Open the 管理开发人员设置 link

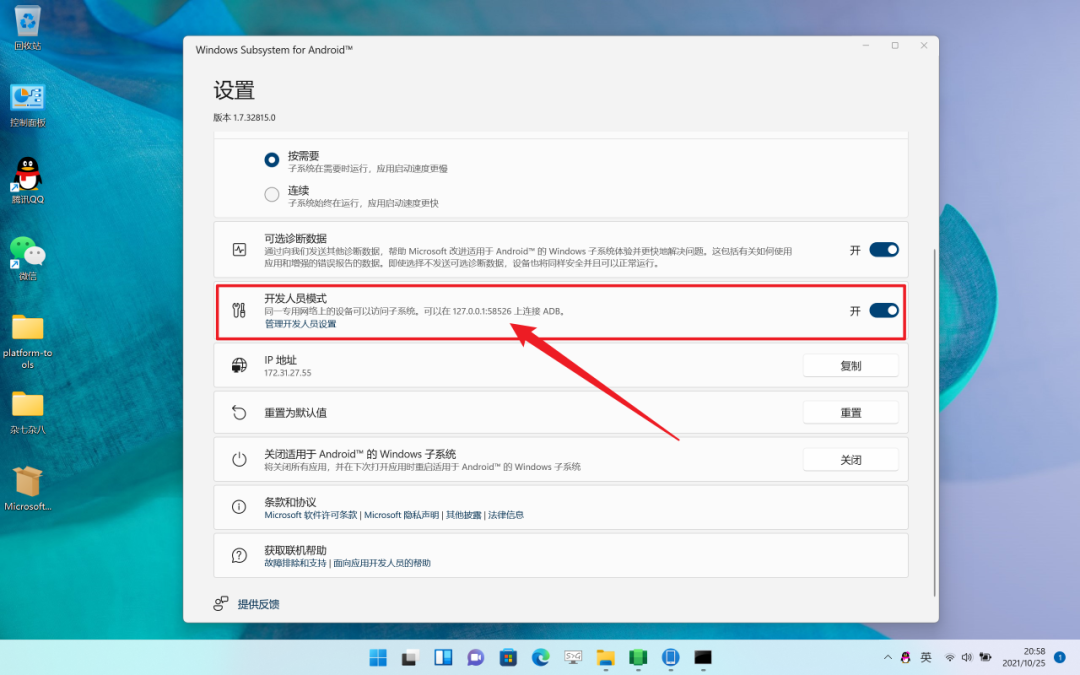300,324
